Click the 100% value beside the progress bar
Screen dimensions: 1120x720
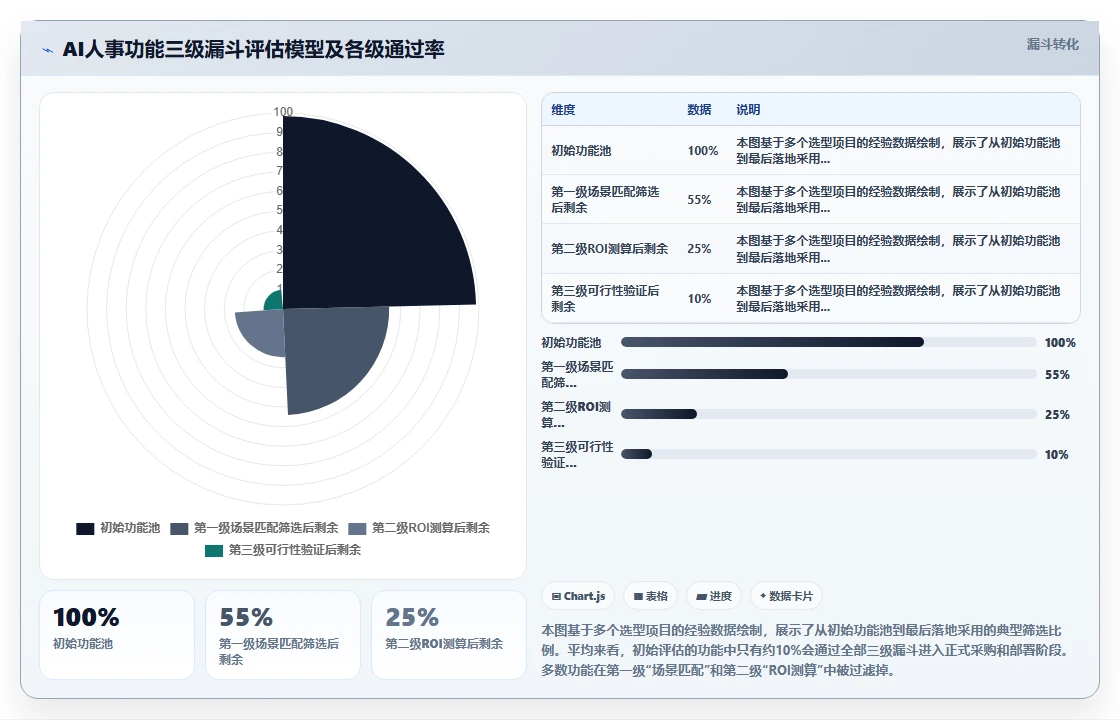1060,343
